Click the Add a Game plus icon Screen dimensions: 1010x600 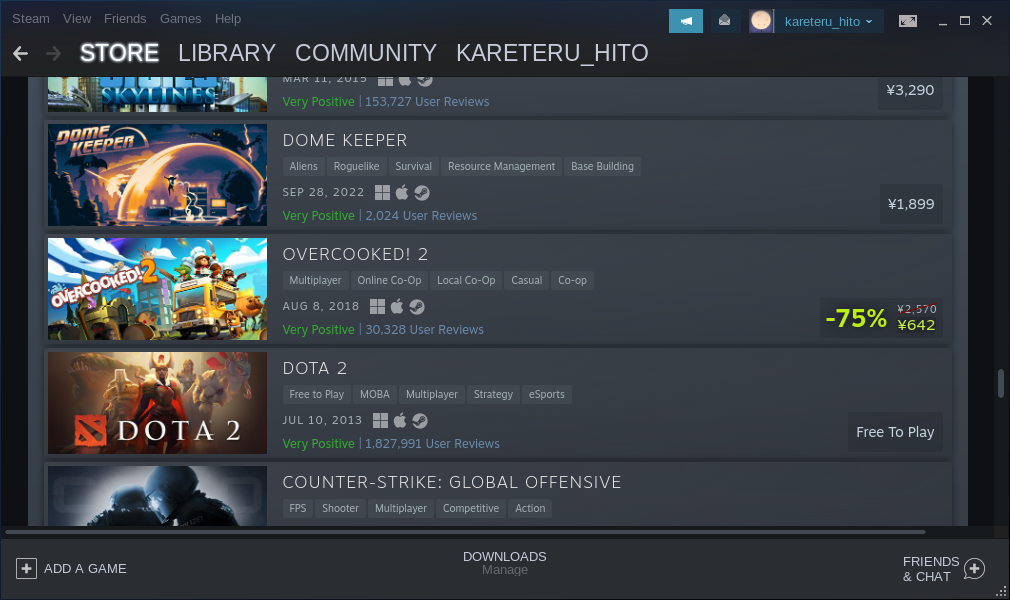(x=26, y=568)
